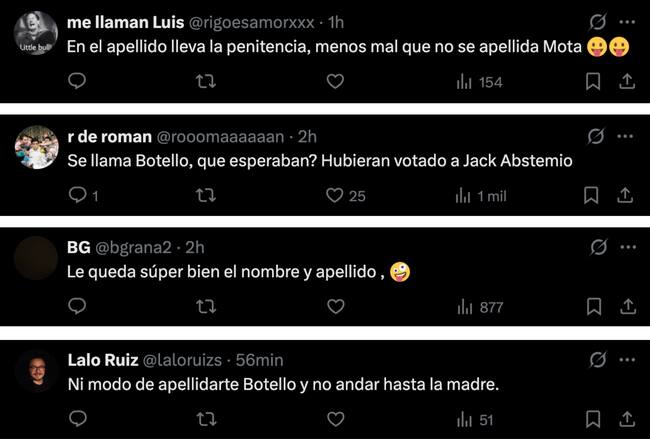Repost the tweet by me llaman Luis
650x439 pixels.
click(207, 82)
